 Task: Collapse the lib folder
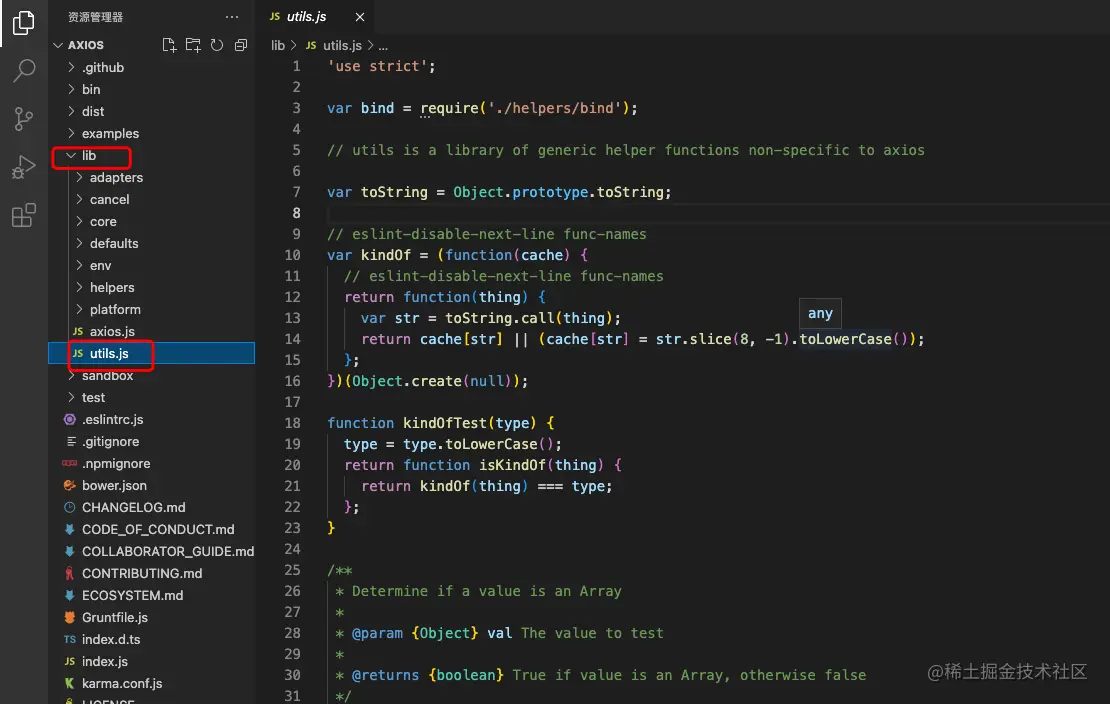click(x=151, y=155)
